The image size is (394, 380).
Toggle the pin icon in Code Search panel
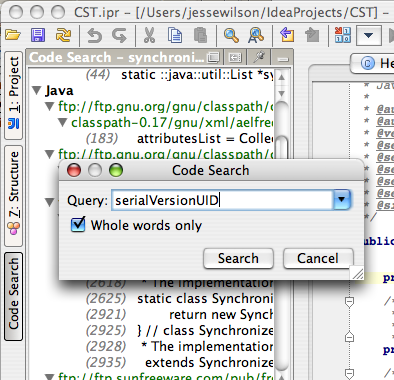pyautogui.click(x=259, y=57)
